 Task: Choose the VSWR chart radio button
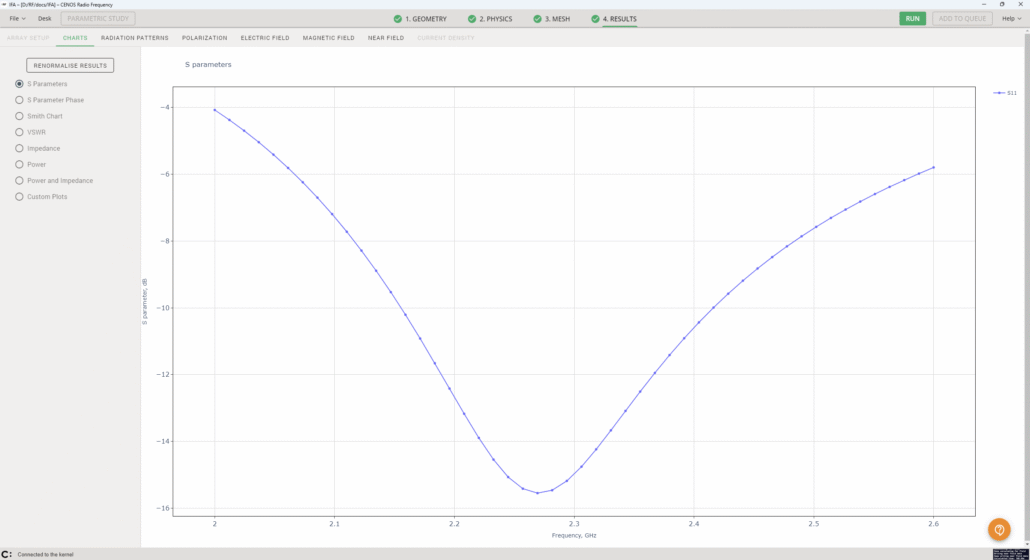19,132
